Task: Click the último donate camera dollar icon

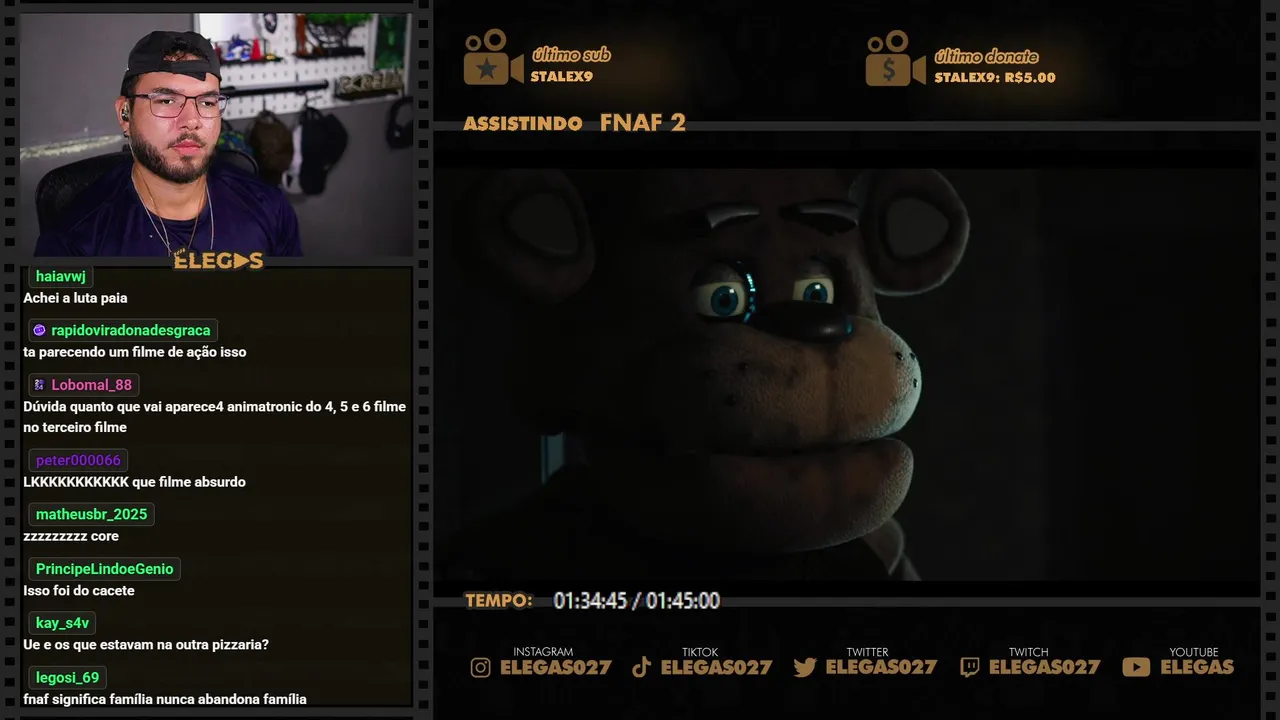Action: (x=895, y=58)
